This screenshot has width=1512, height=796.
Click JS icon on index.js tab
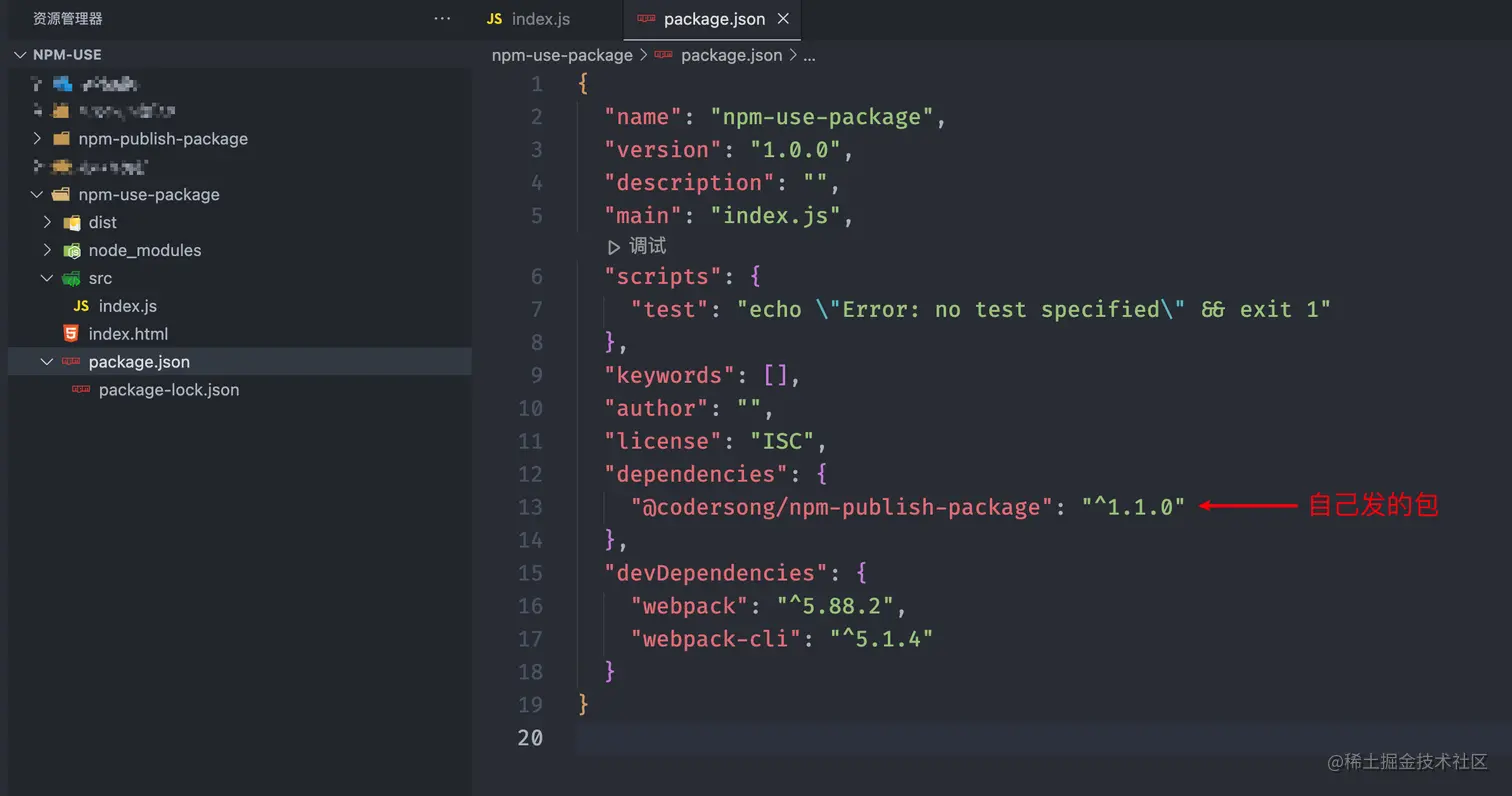pos(494,19)
